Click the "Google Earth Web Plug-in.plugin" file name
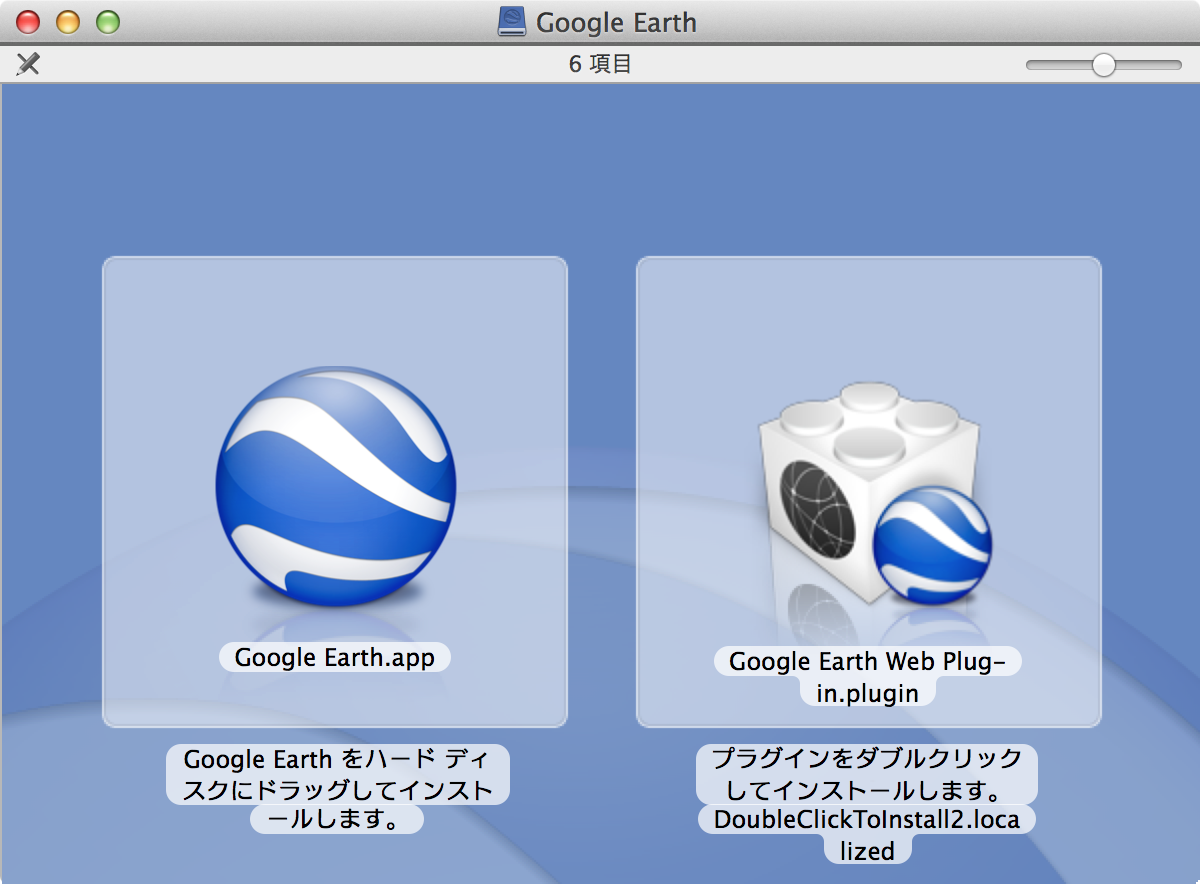 coord(868,676)
